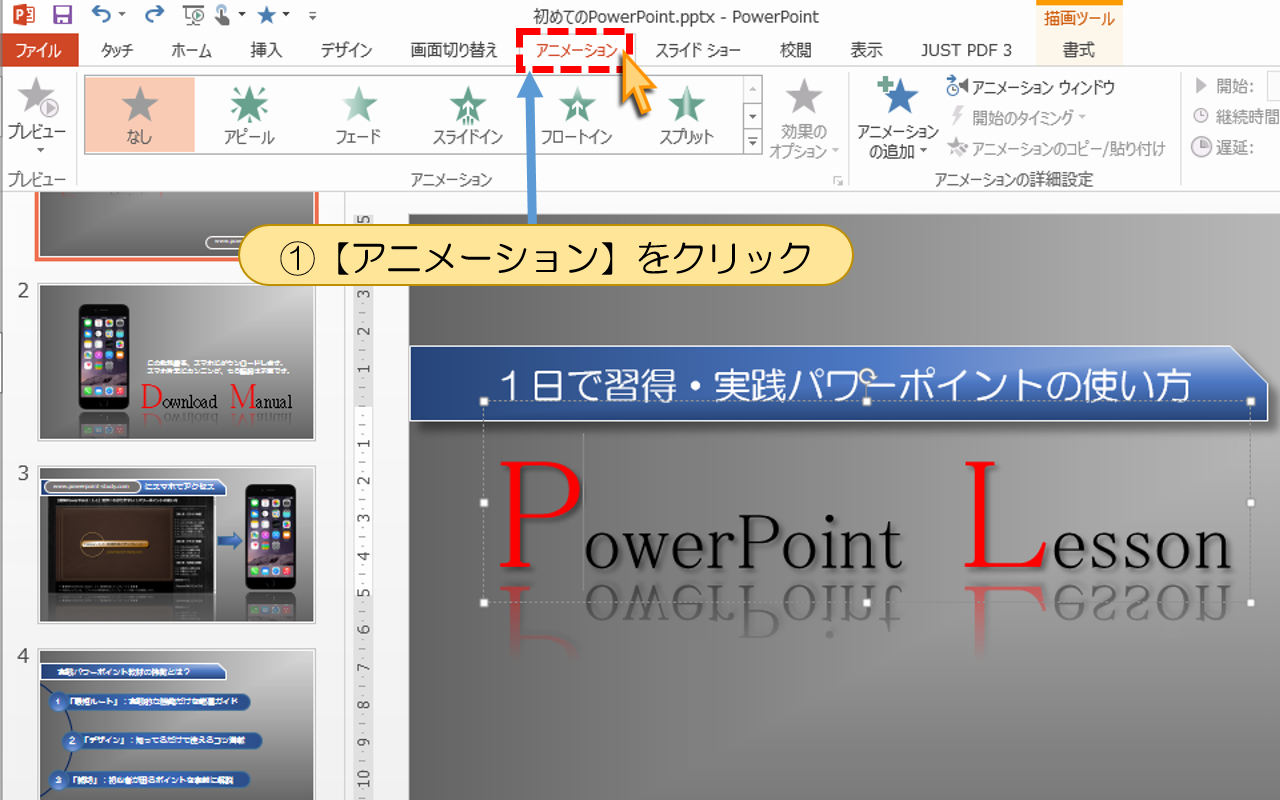Click the blue star icon in quick access toolbar

tap(267, 14)
